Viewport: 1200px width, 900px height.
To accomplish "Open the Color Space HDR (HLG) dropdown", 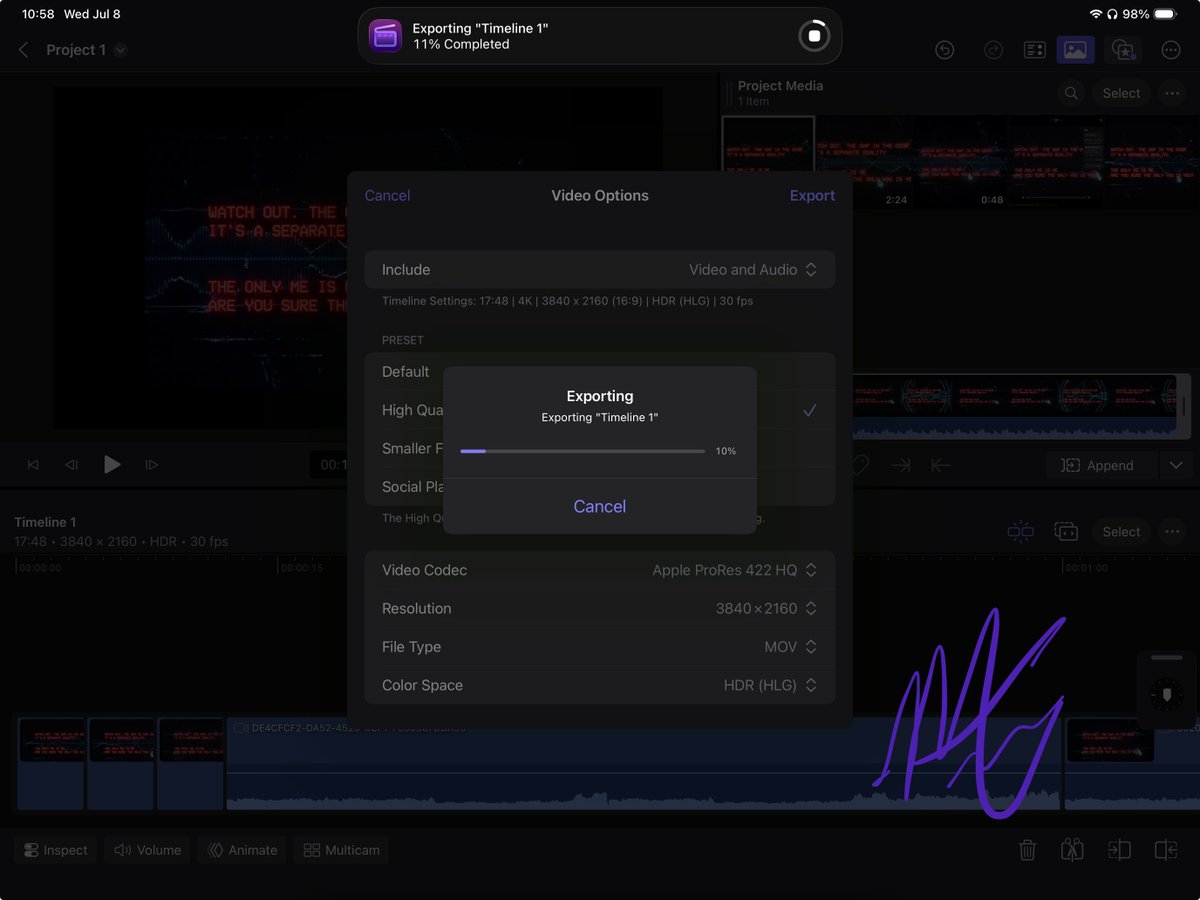I will 600,685.
